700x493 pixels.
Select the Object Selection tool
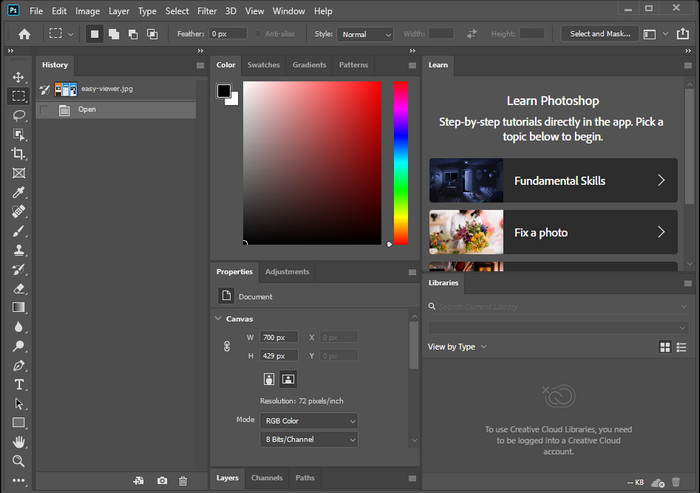18,135
